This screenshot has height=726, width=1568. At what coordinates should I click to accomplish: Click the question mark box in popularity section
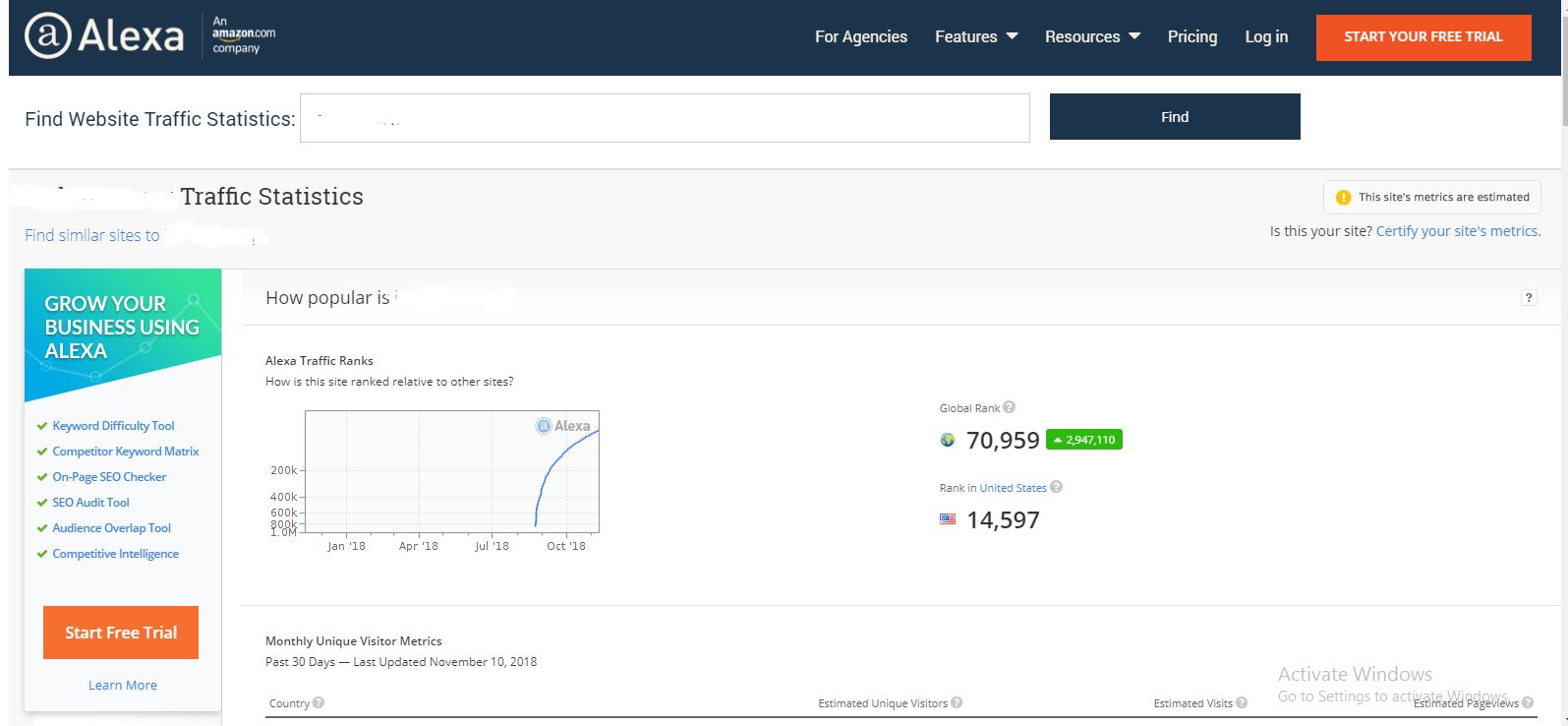(1529, 298)
